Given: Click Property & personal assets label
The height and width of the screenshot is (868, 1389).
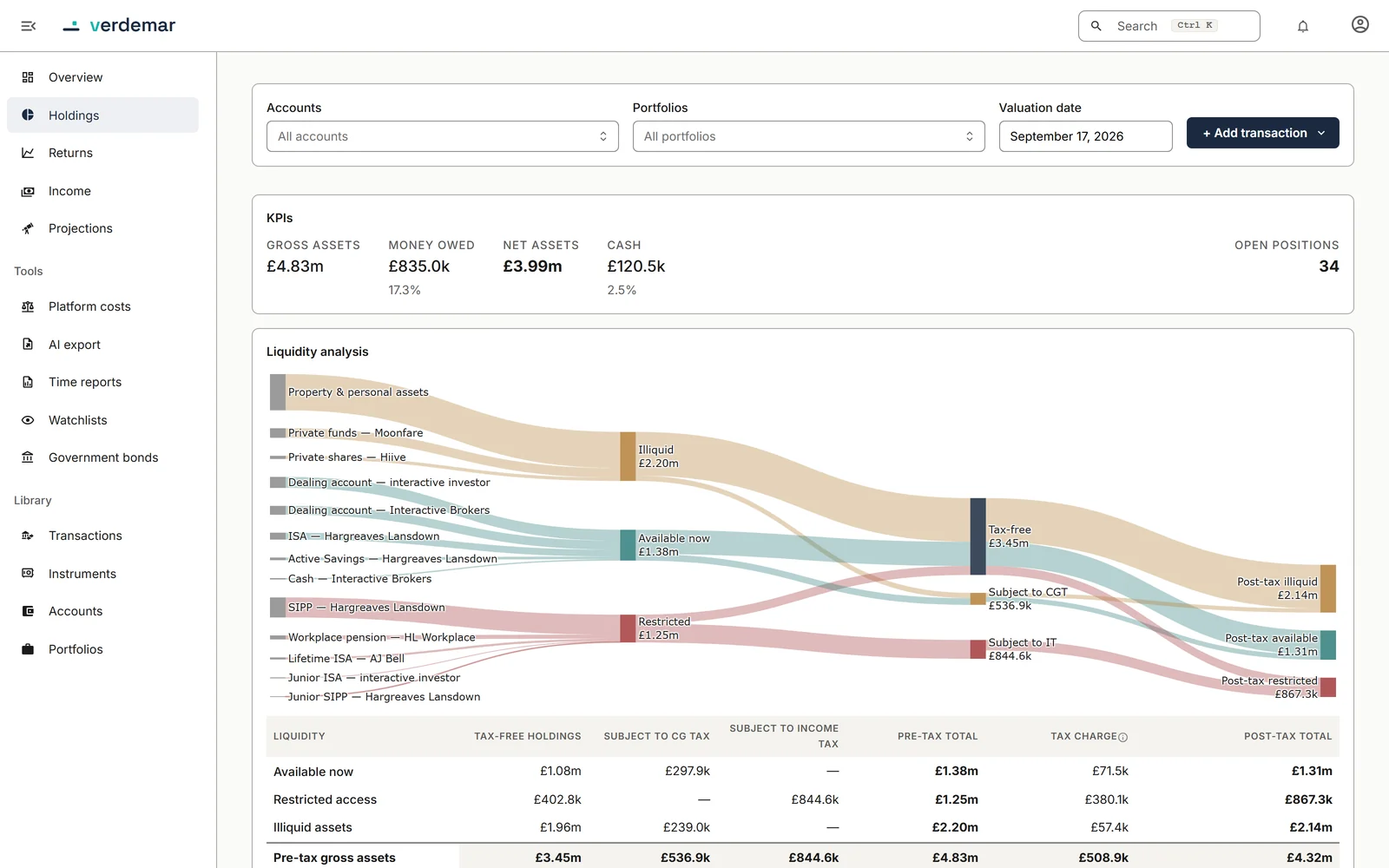Looking at the screenshot, I should coord(359,392).
